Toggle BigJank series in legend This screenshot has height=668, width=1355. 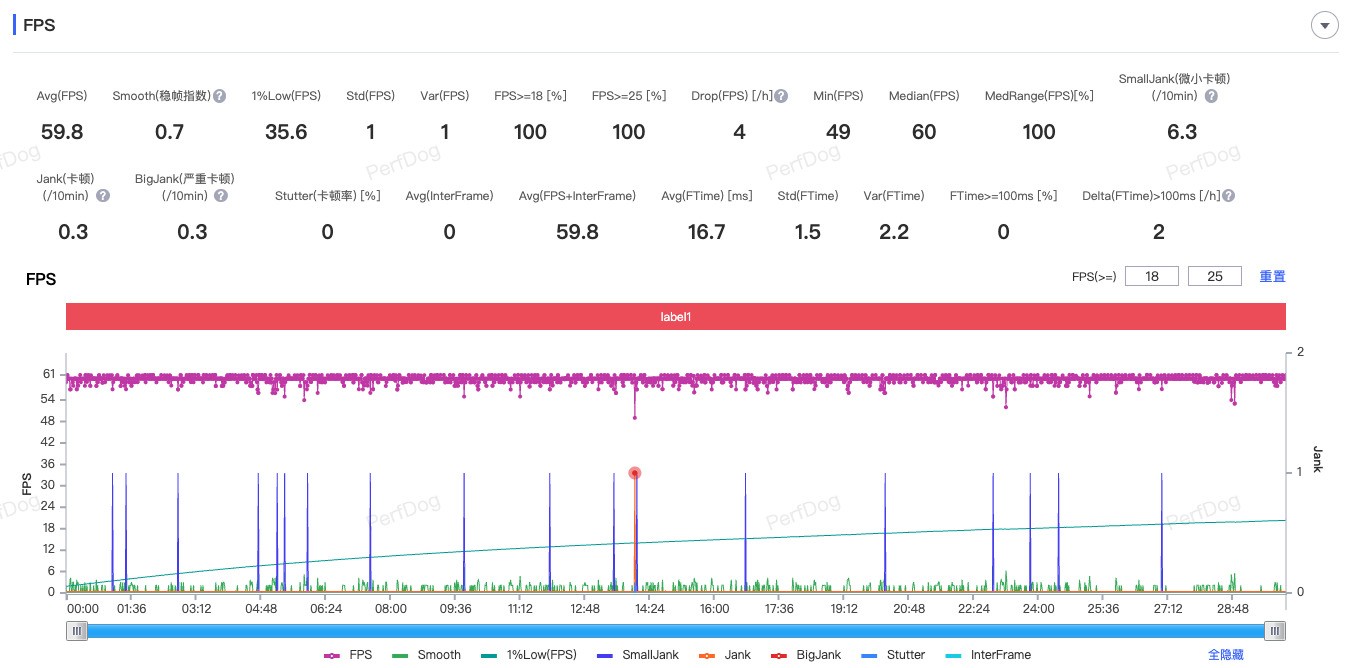[x=806, y=655]
